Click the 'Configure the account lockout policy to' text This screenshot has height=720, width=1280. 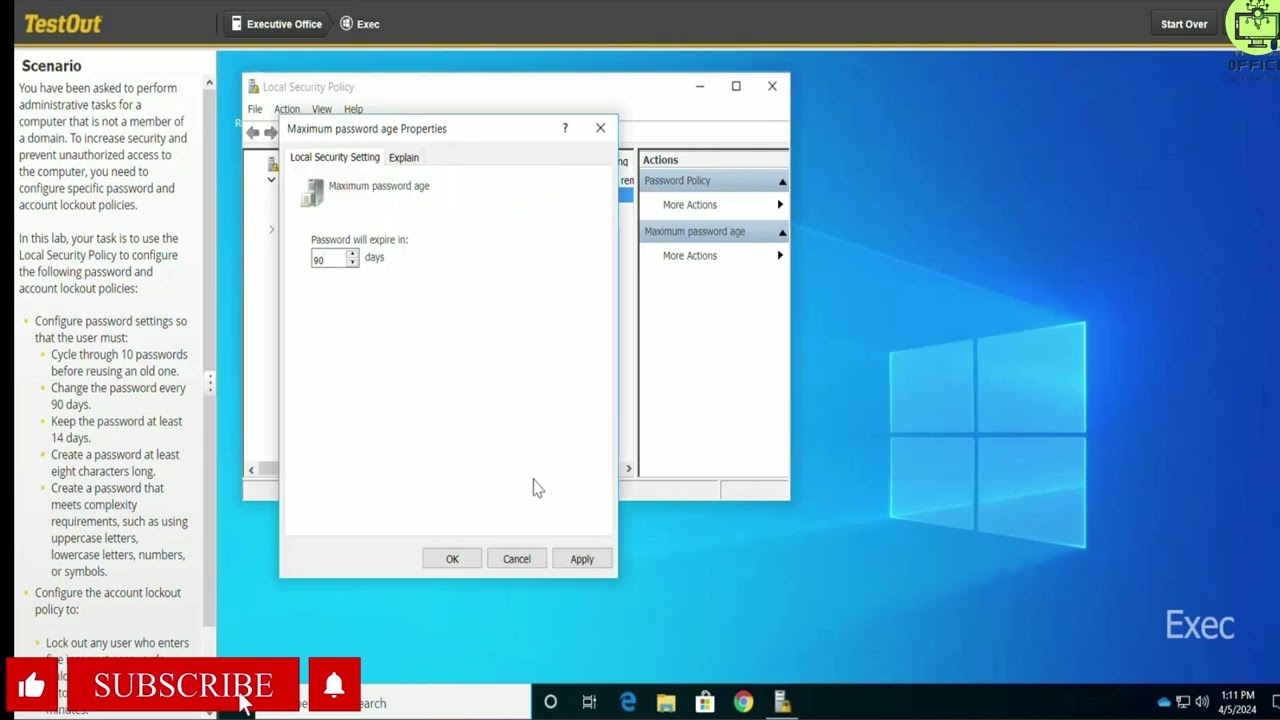[108, 601]
